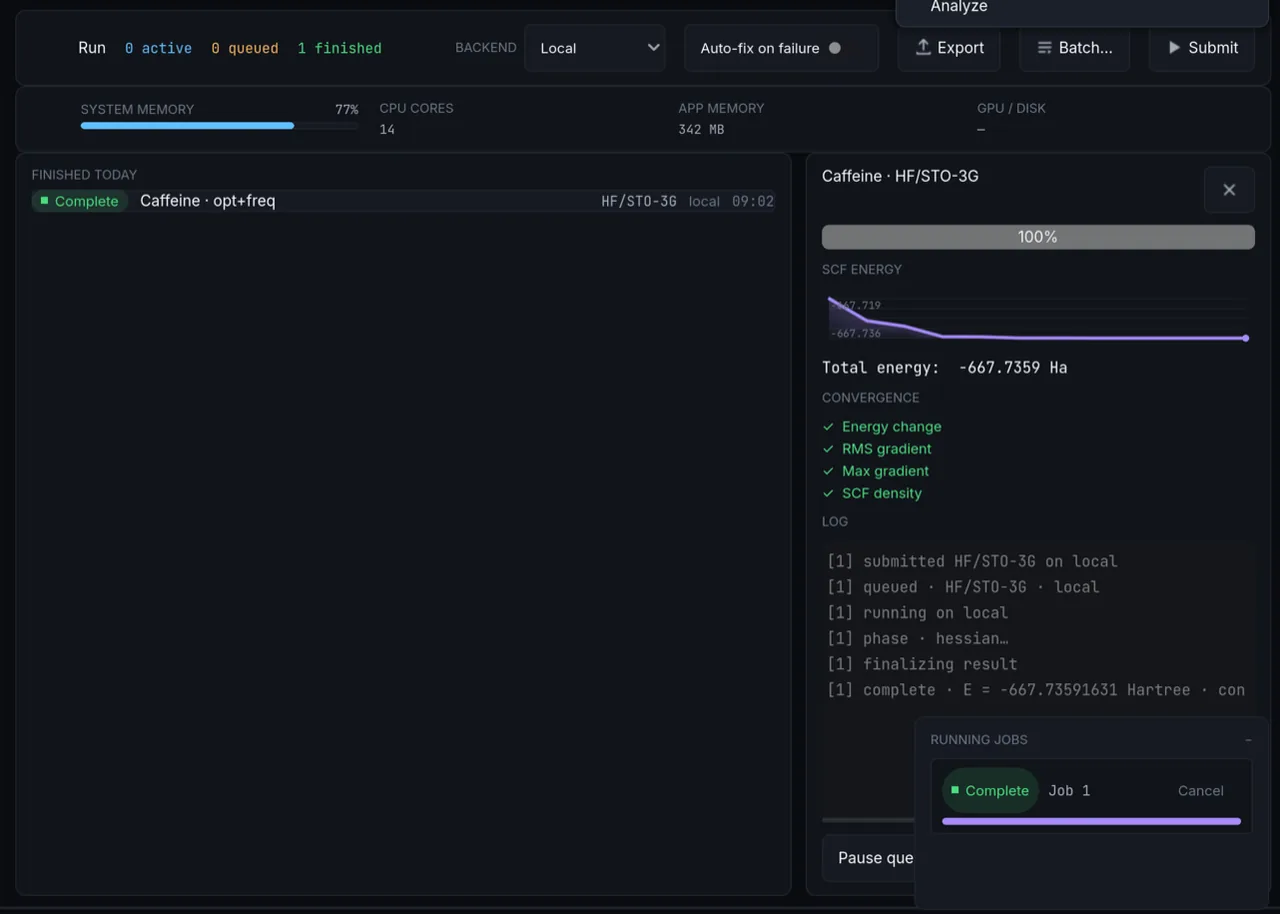Click the Batch list icon
1280x914 pixels.
point(1045,48)
